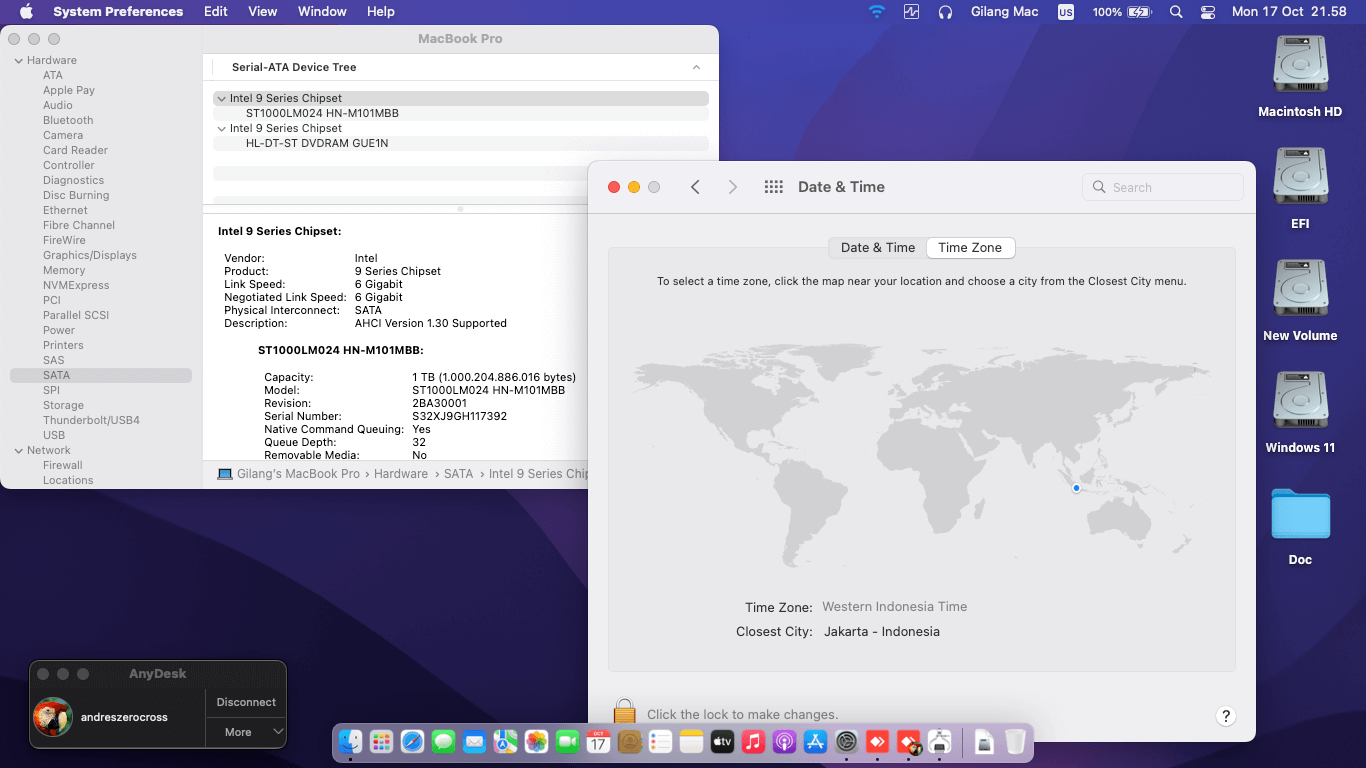Collapse the Intel 9 Series Chipset above HL-DT-ST
The image size is (1366, 768).
221,129
